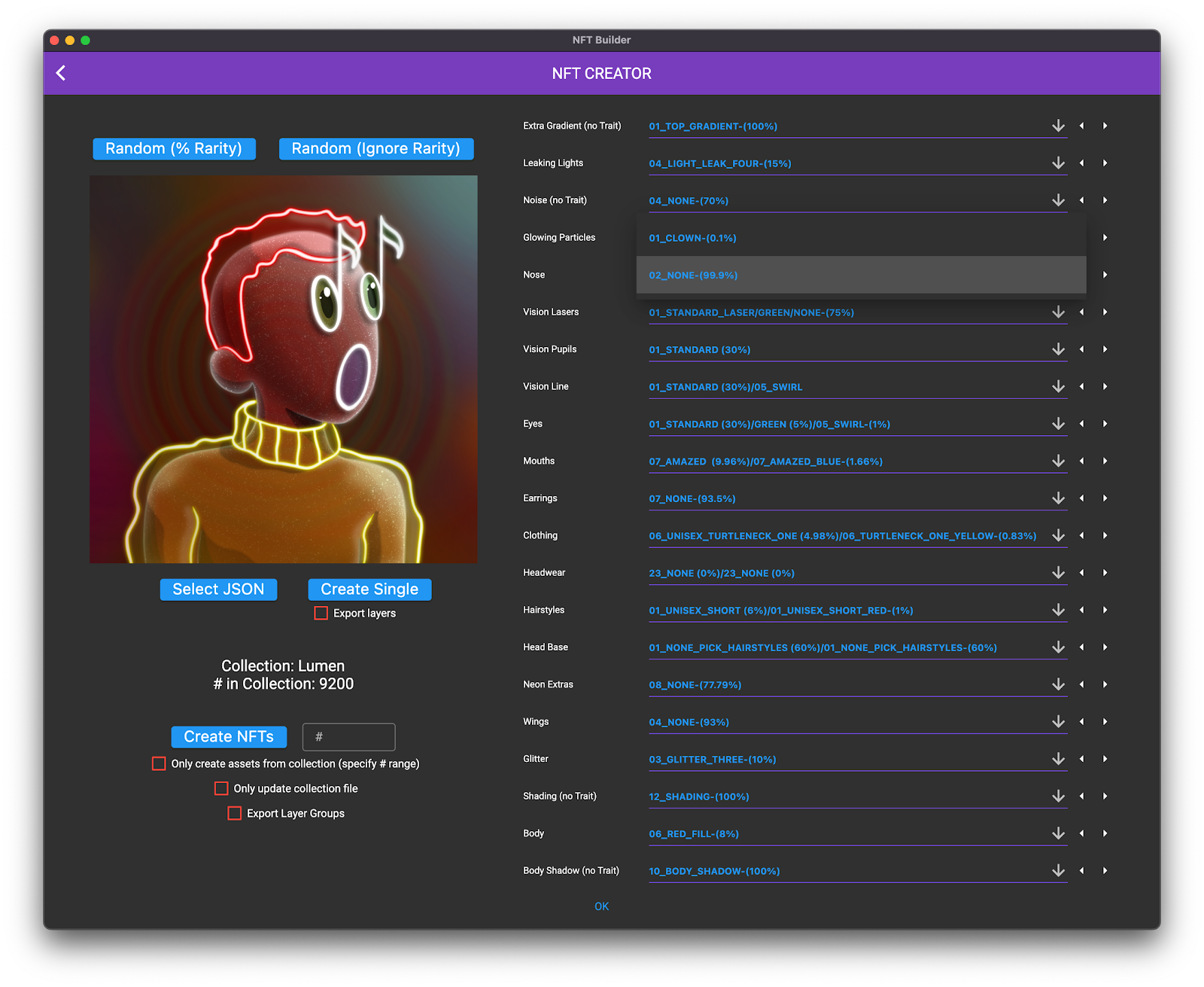Next arrow for the Nose row
Image resolution: width=1204 pixels, height=987 pixels.
tap(1105, 275)
